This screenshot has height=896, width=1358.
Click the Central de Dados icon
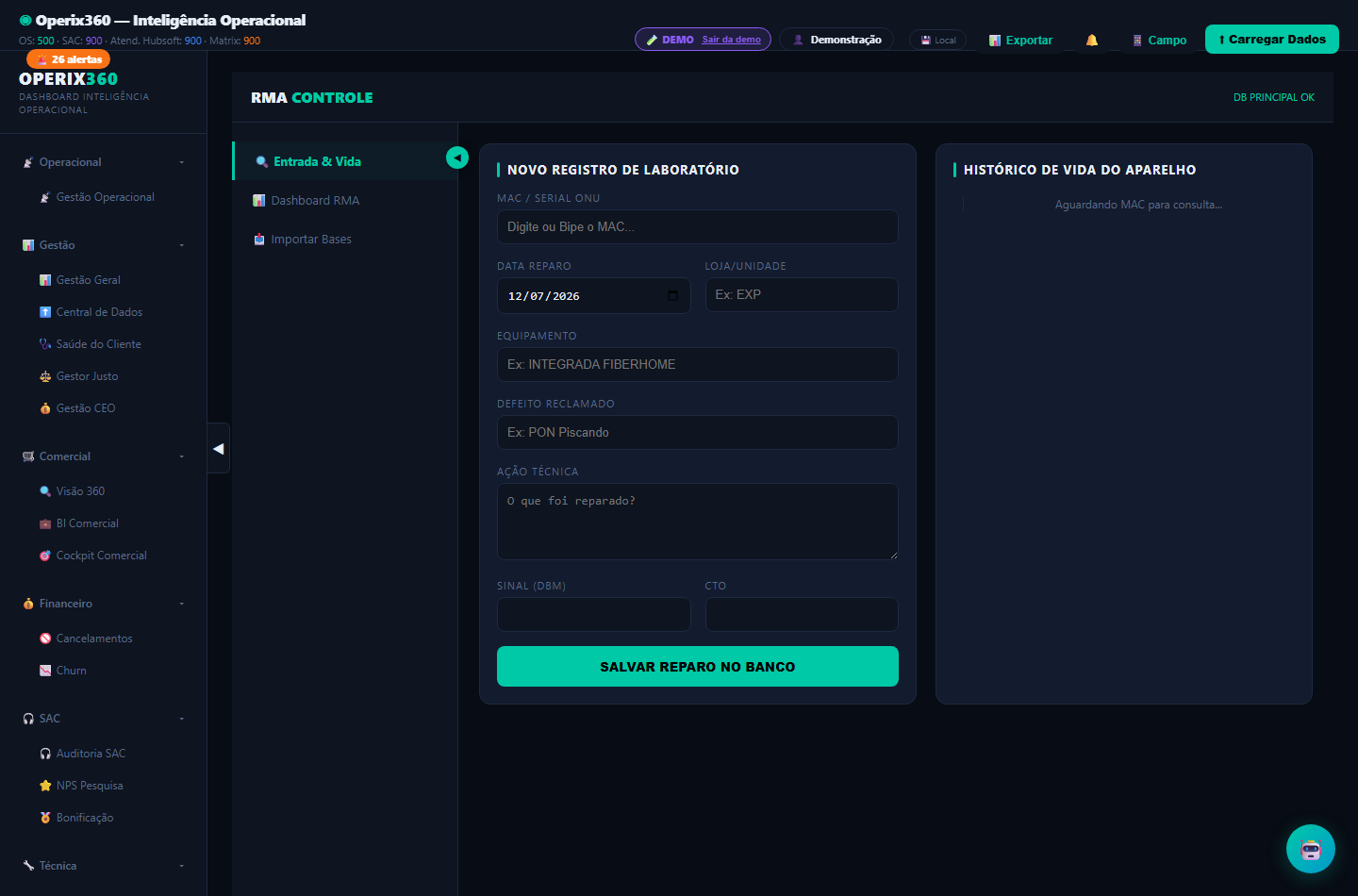pyautogui.click(x=45, y=312)
